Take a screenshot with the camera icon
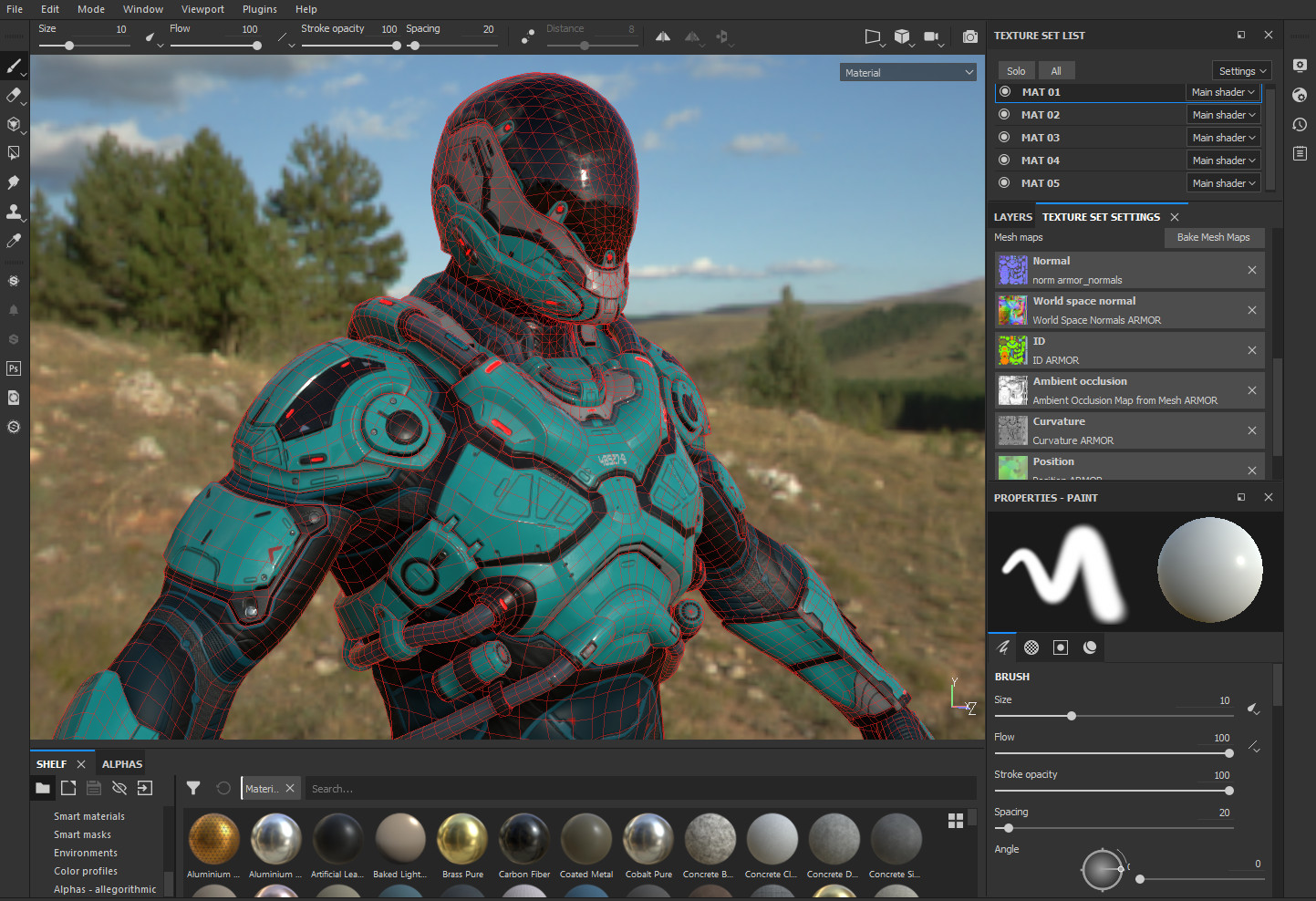Screen dimensions: 1316x901 970,36
